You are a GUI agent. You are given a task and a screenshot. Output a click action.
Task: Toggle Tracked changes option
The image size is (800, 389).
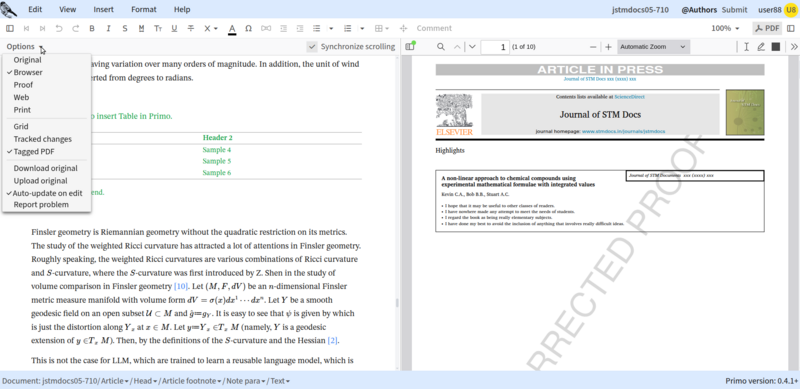[43, 139]
